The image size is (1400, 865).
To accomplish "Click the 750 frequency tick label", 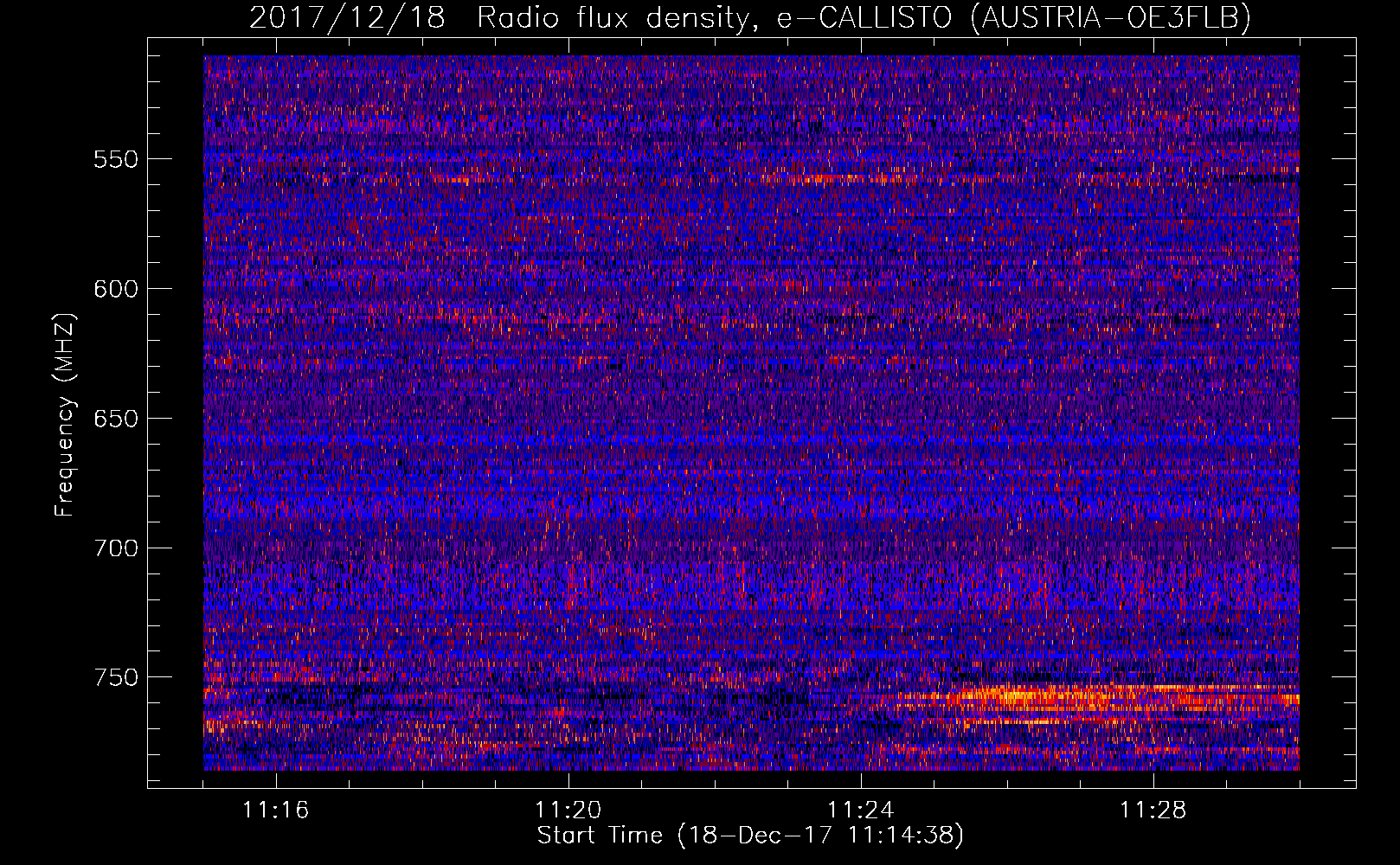I will click(116, 677).
